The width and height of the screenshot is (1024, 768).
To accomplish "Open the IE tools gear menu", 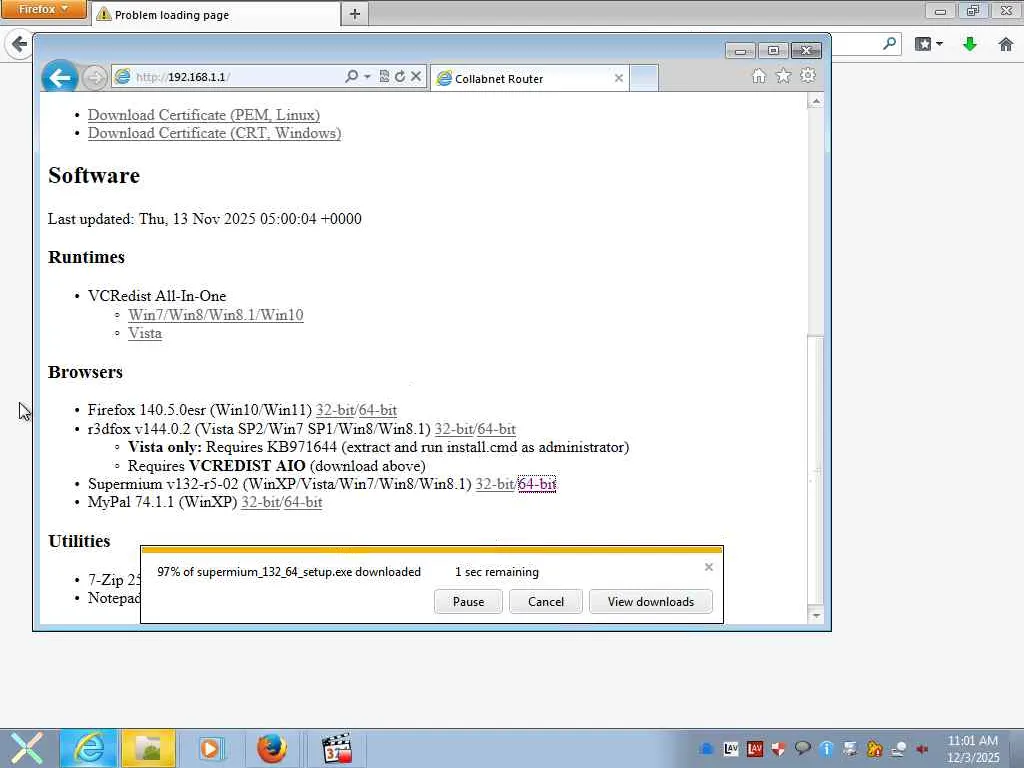I will tap(808, 76).
